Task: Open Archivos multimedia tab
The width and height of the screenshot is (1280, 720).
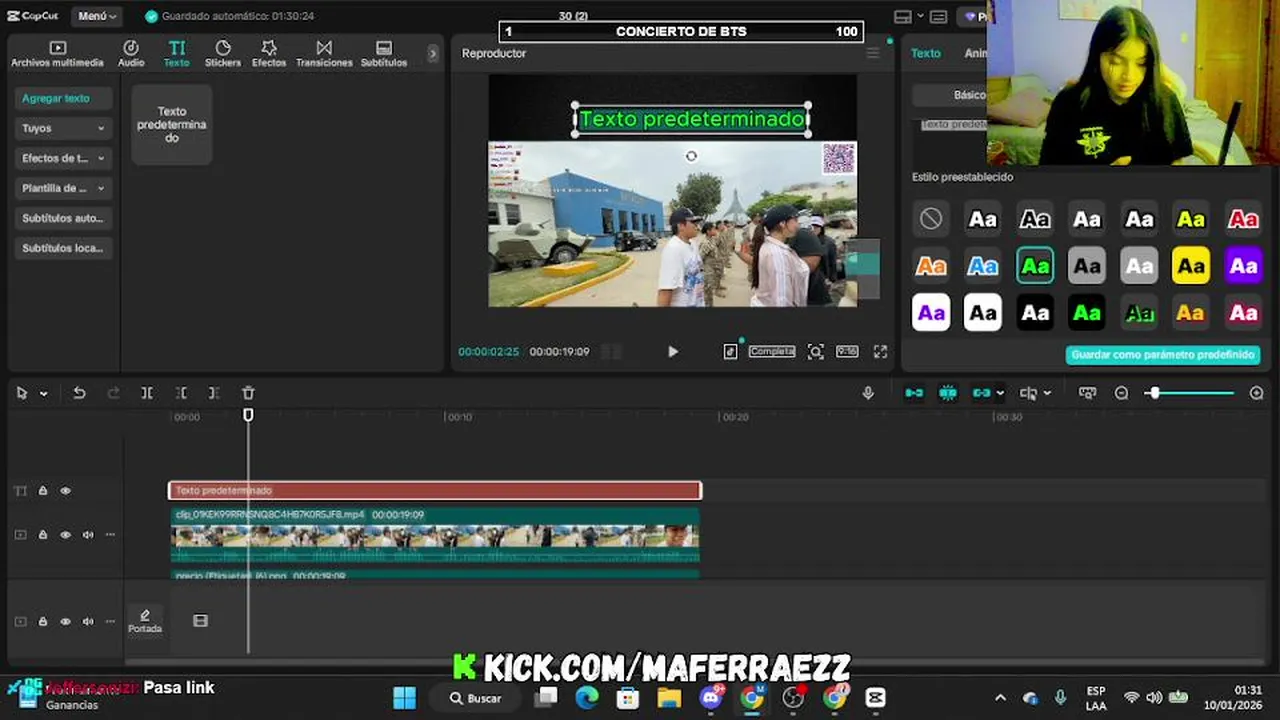Action: 57,54
